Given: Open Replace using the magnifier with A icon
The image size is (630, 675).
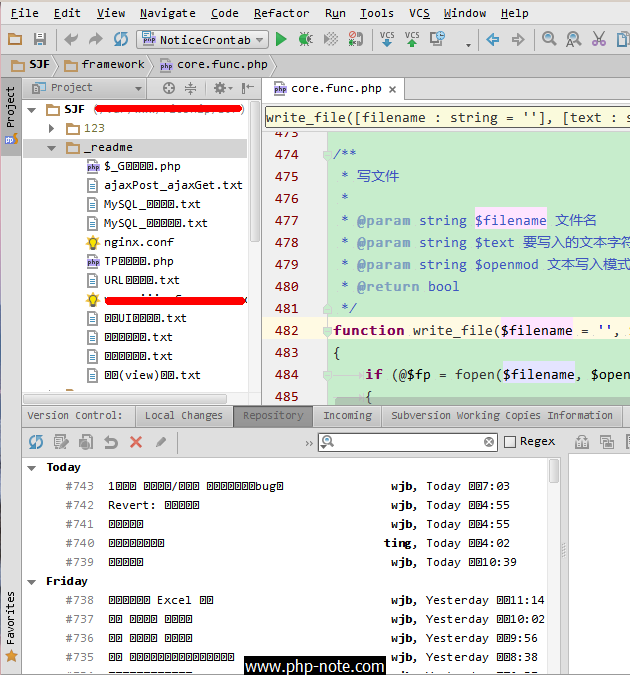Looking at the screenshot, I should [x=573, y=40].
